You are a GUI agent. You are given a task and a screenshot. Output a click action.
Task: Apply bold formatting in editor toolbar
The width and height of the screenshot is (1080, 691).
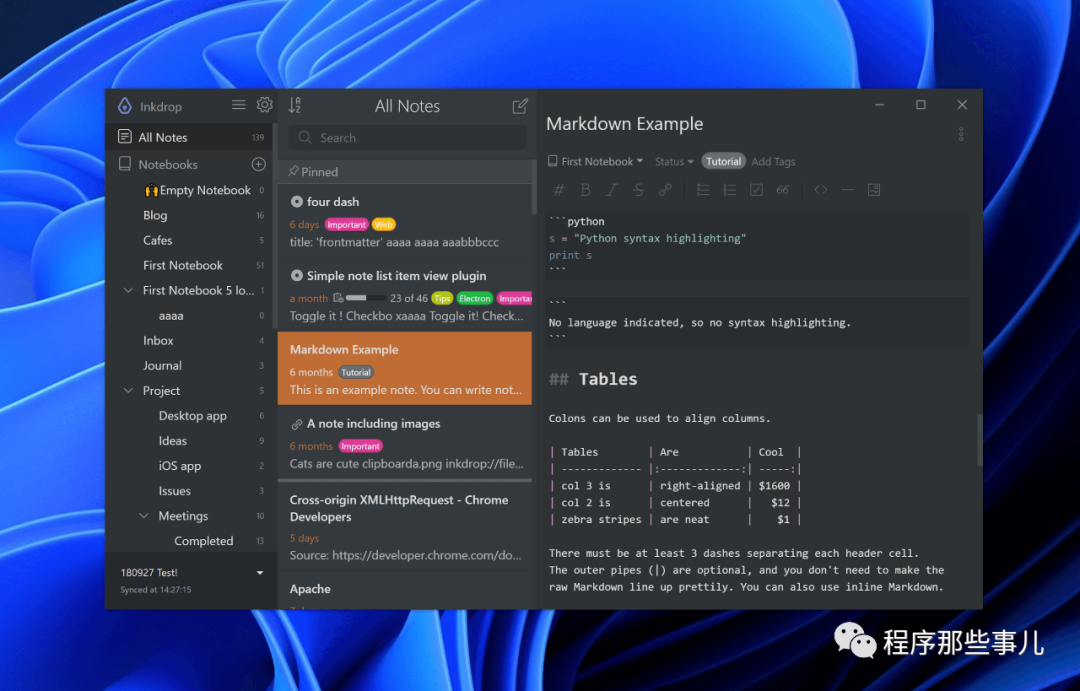click(x=585, y=189)
